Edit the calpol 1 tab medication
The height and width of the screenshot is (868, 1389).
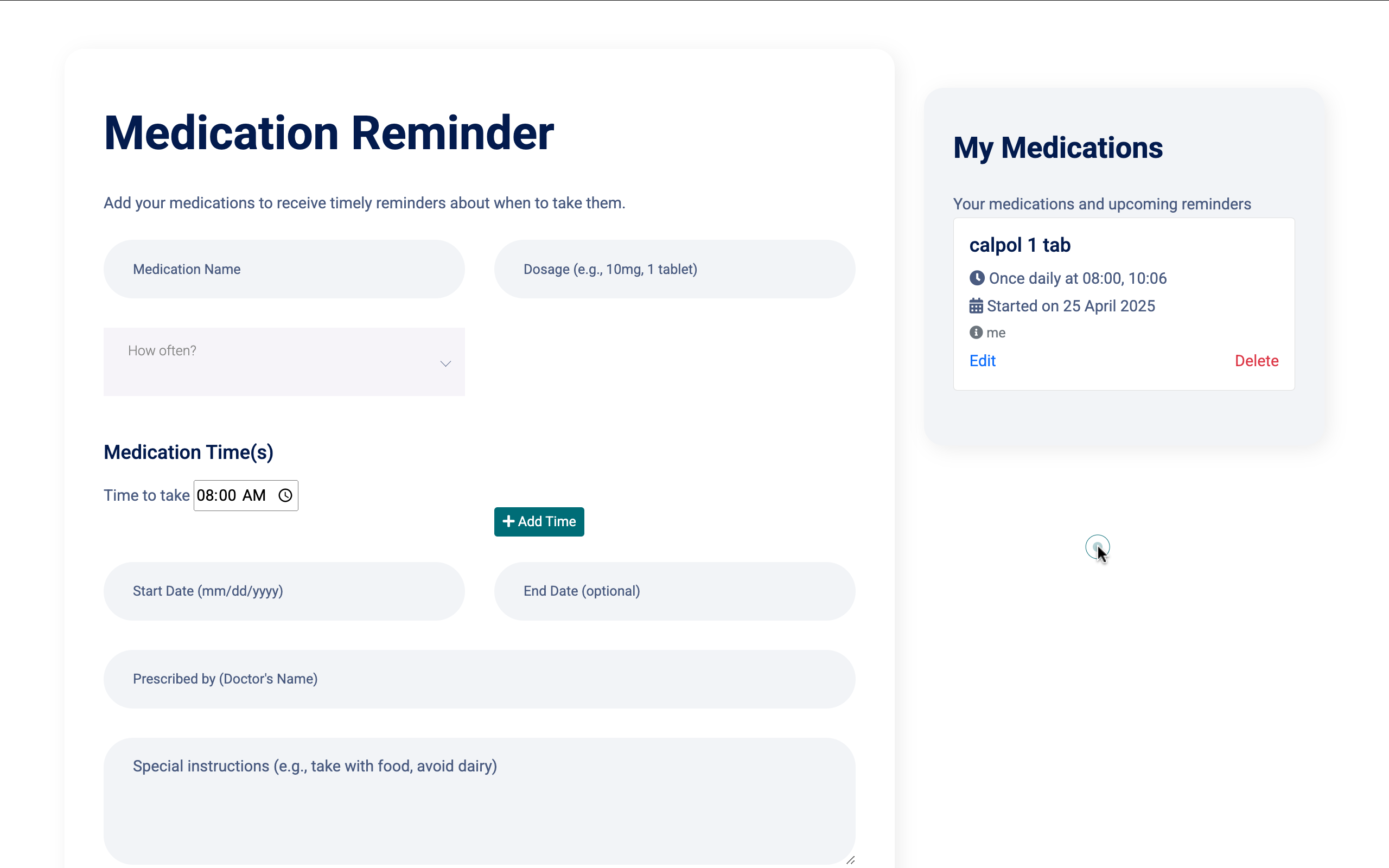click(x=982, y=361)
